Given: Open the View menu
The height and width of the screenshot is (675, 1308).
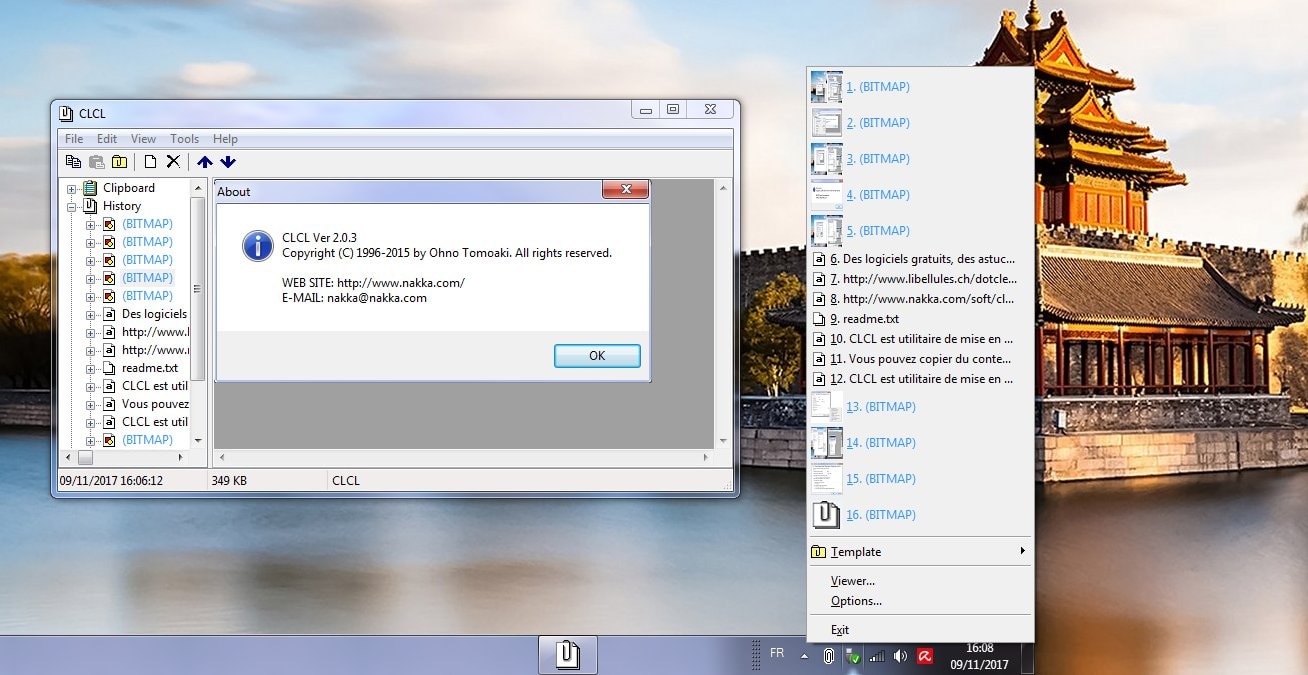Looking at the screenshot, I should [x=144, y=139].
